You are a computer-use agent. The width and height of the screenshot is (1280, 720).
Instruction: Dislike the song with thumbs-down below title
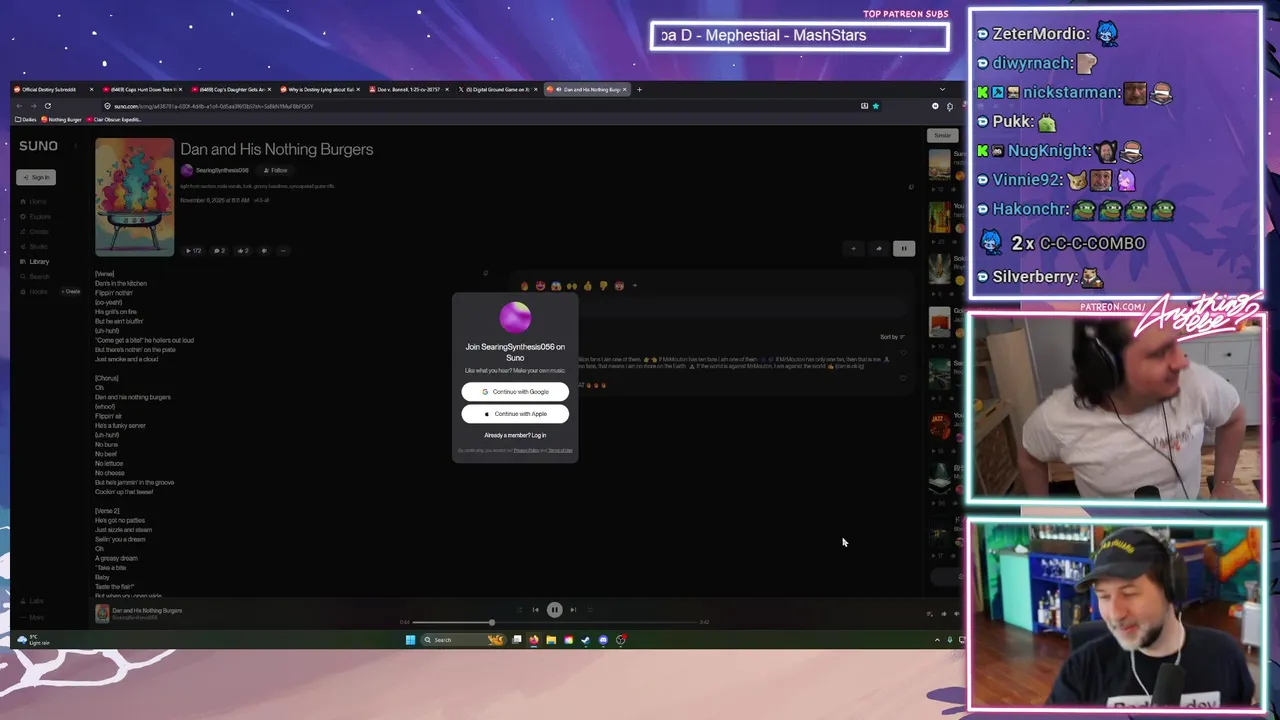pos(264,250)
